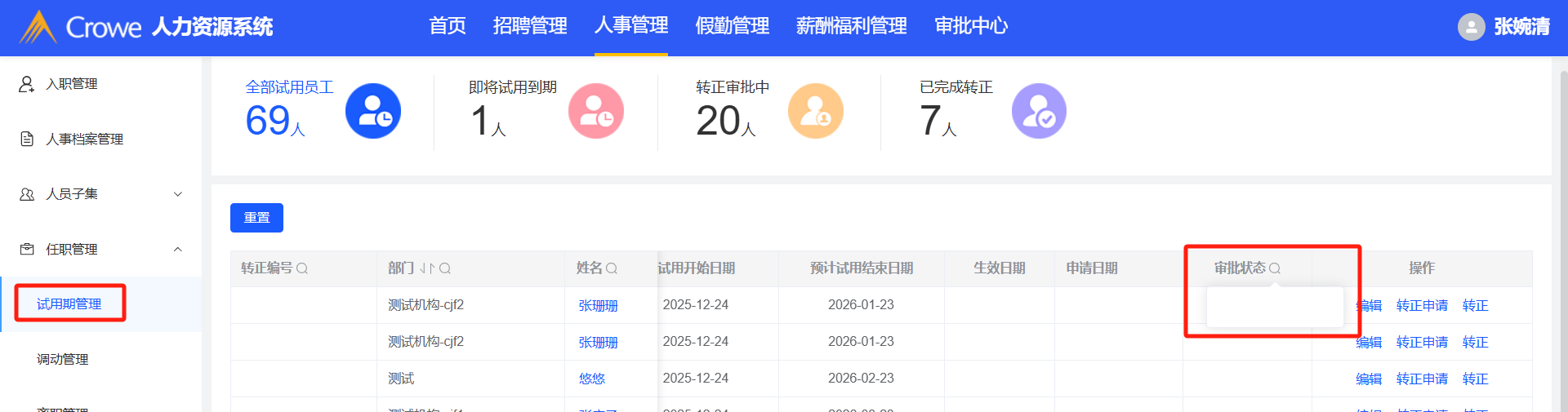This screenshot has height=412, width=1568.
Task: Switch to 假勤管理
Action: pyautogui.click(x=733, y=26)
